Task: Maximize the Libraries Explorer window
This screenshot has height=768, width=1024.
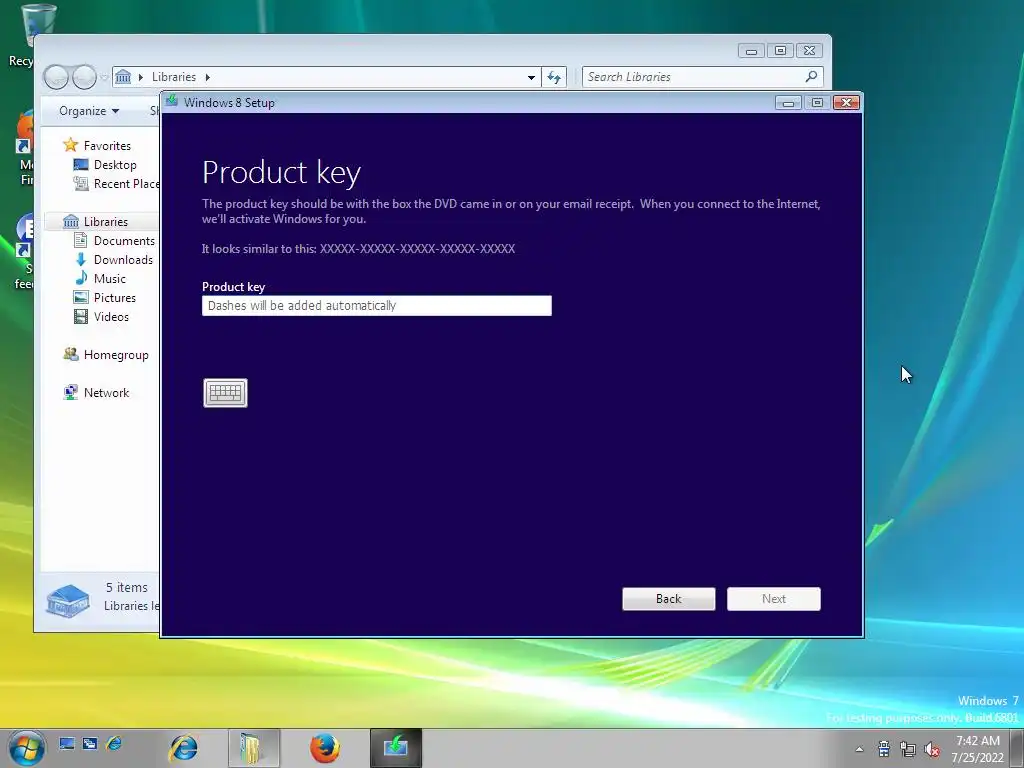Action: click(x=780, y=51)
